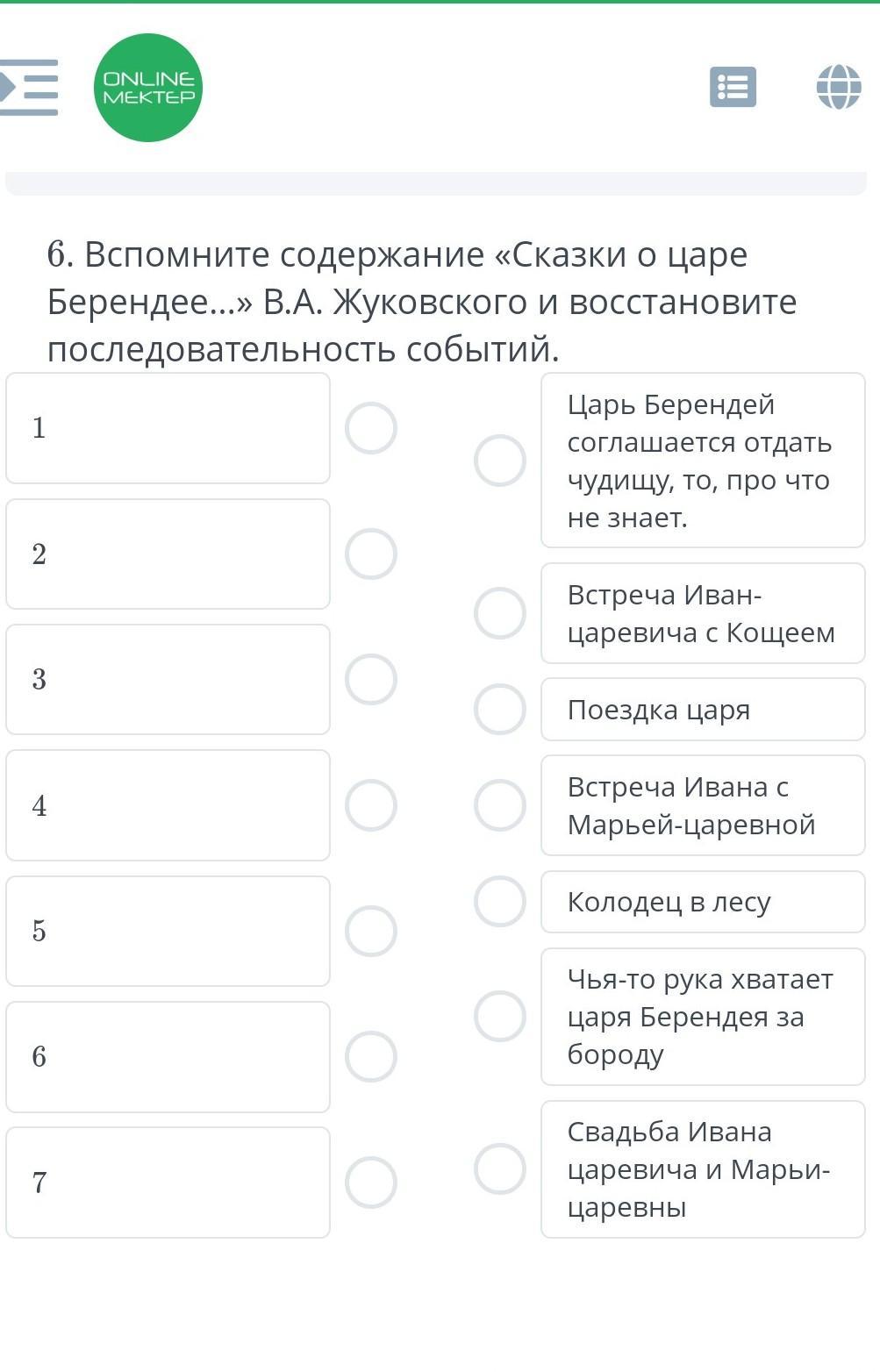Click the 'Чья-то рука хватает царя' option
The image size is (880, 1372).
[703, 1017]
